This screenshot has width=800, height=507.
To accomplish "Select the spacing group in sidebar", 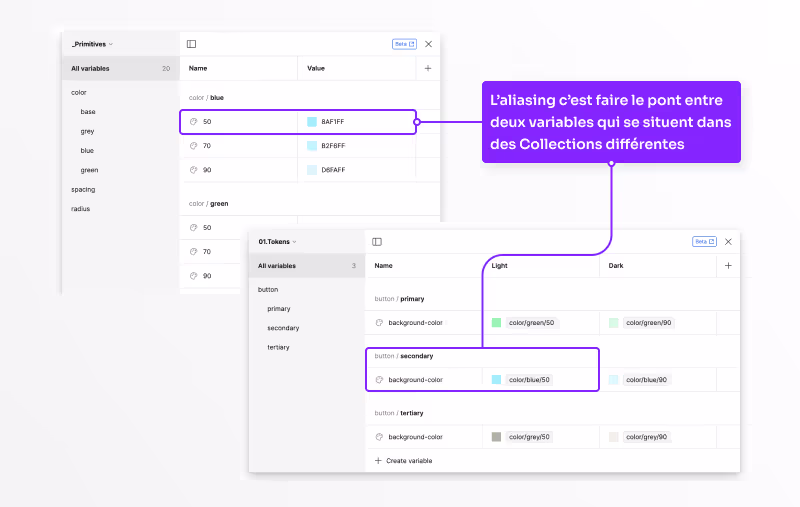I will click(83, 189).
